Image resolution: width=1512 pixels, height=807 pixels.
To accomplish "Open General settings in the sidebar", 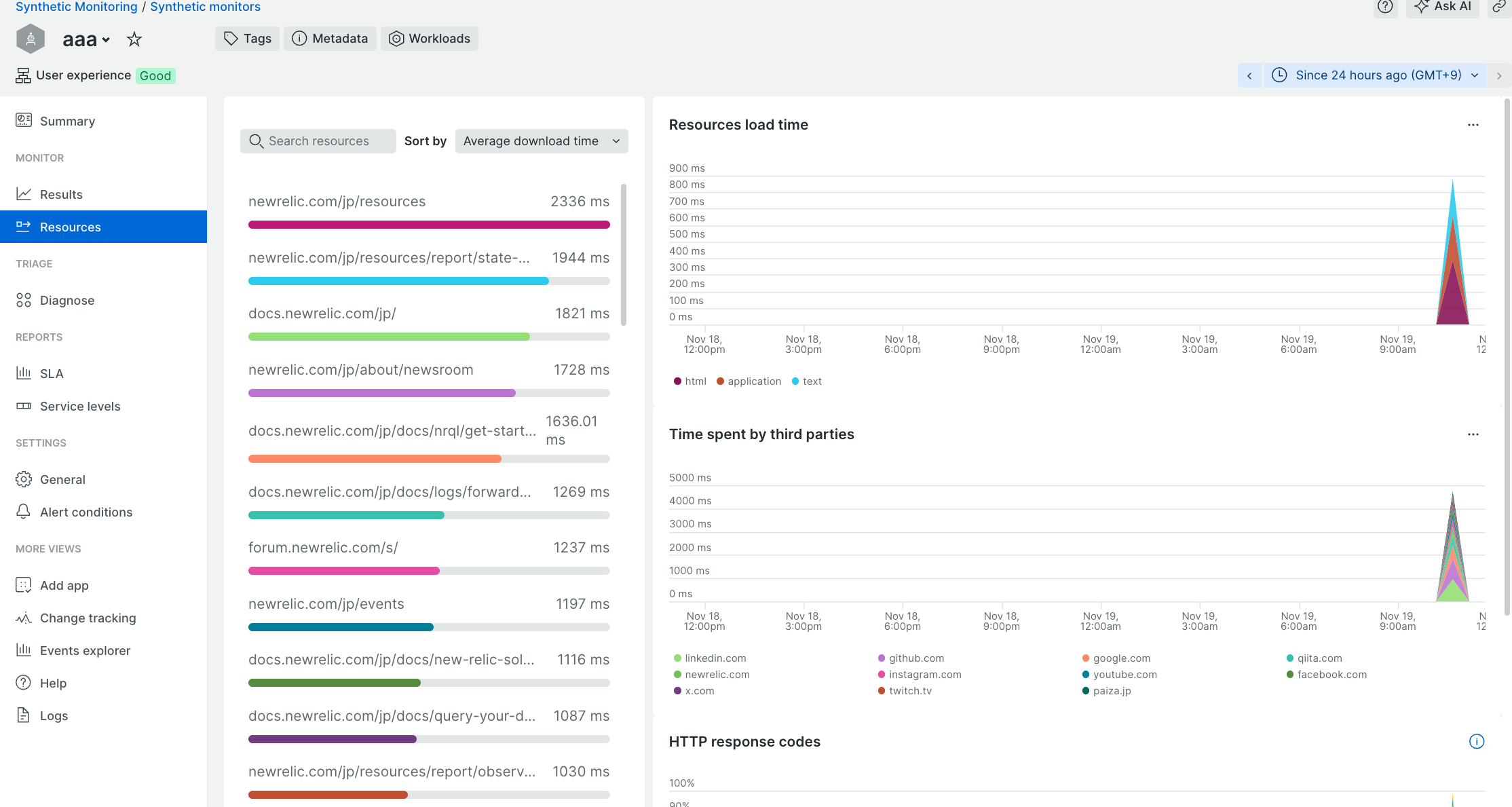I will coord(103,479).
